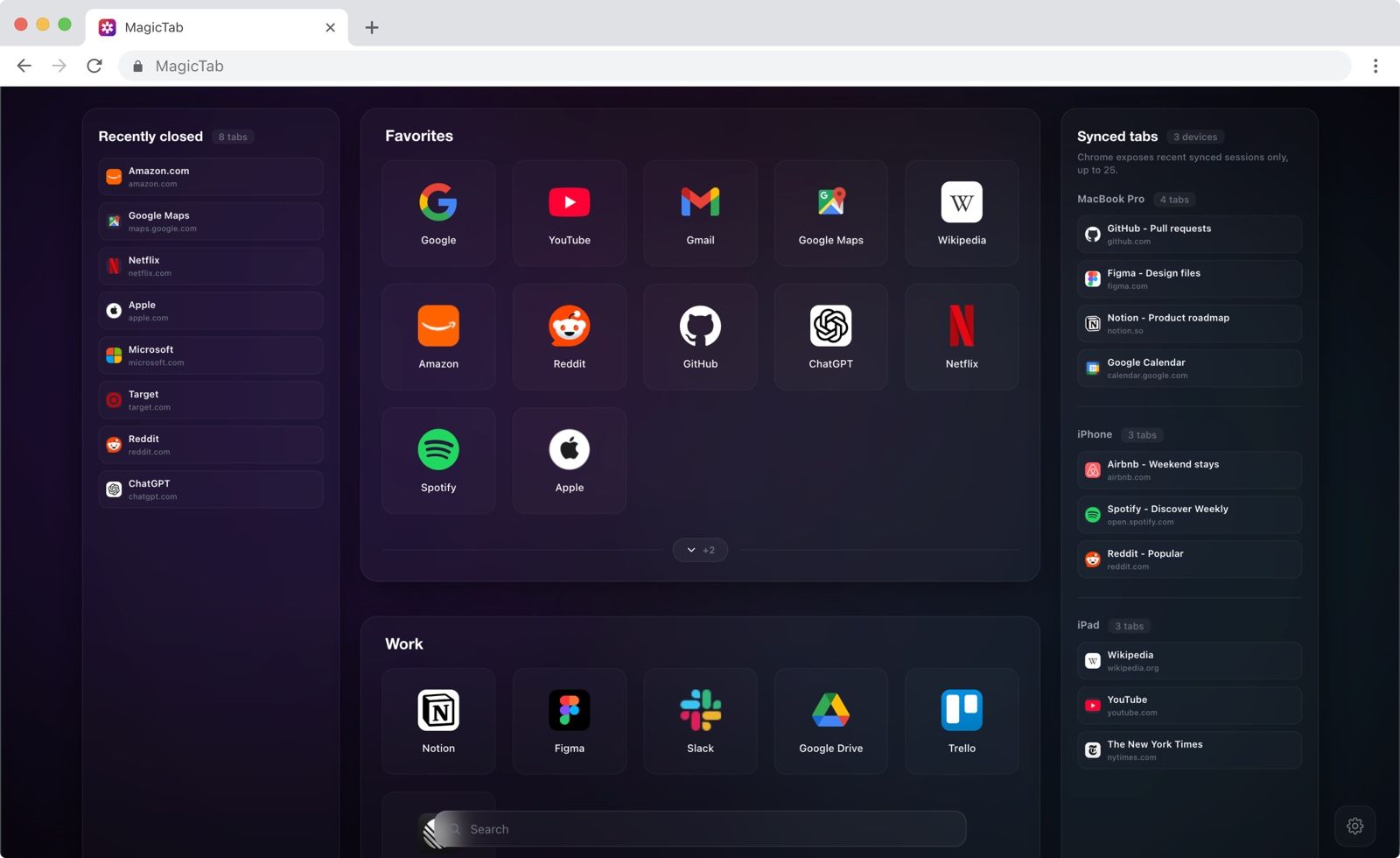1400x858 pixels.
Task: Reopen recently closed Reddit tab
Action: click(x=211, y=445)
